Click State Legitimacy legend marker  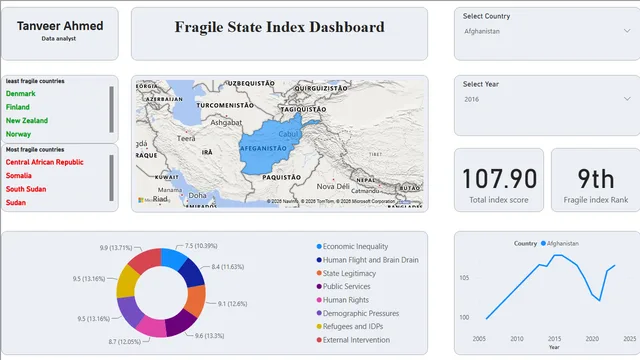point(319,273)
